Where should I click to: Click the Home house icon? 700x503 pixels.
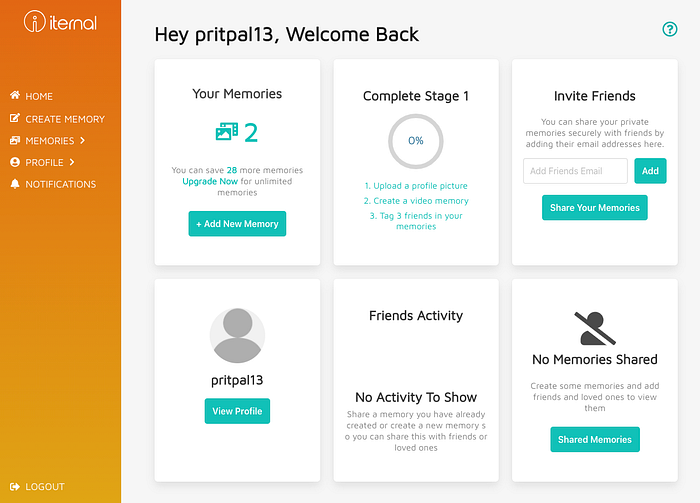(15, 95)
